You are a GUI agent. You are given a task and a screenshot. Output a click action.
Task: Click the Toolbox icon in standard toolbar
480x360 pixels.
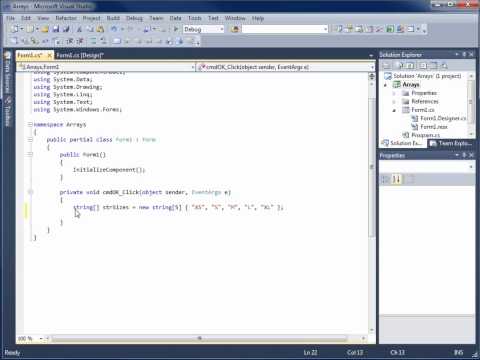[379, 29]
